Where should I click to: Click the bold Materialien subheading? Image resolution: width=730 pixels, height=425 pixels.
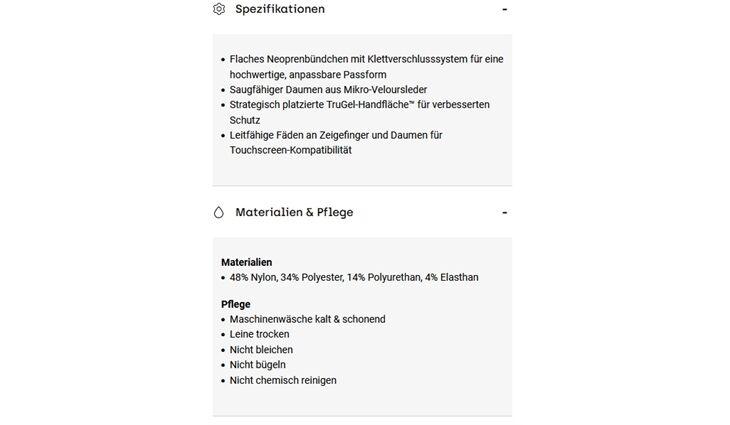[x=246, y=262]
